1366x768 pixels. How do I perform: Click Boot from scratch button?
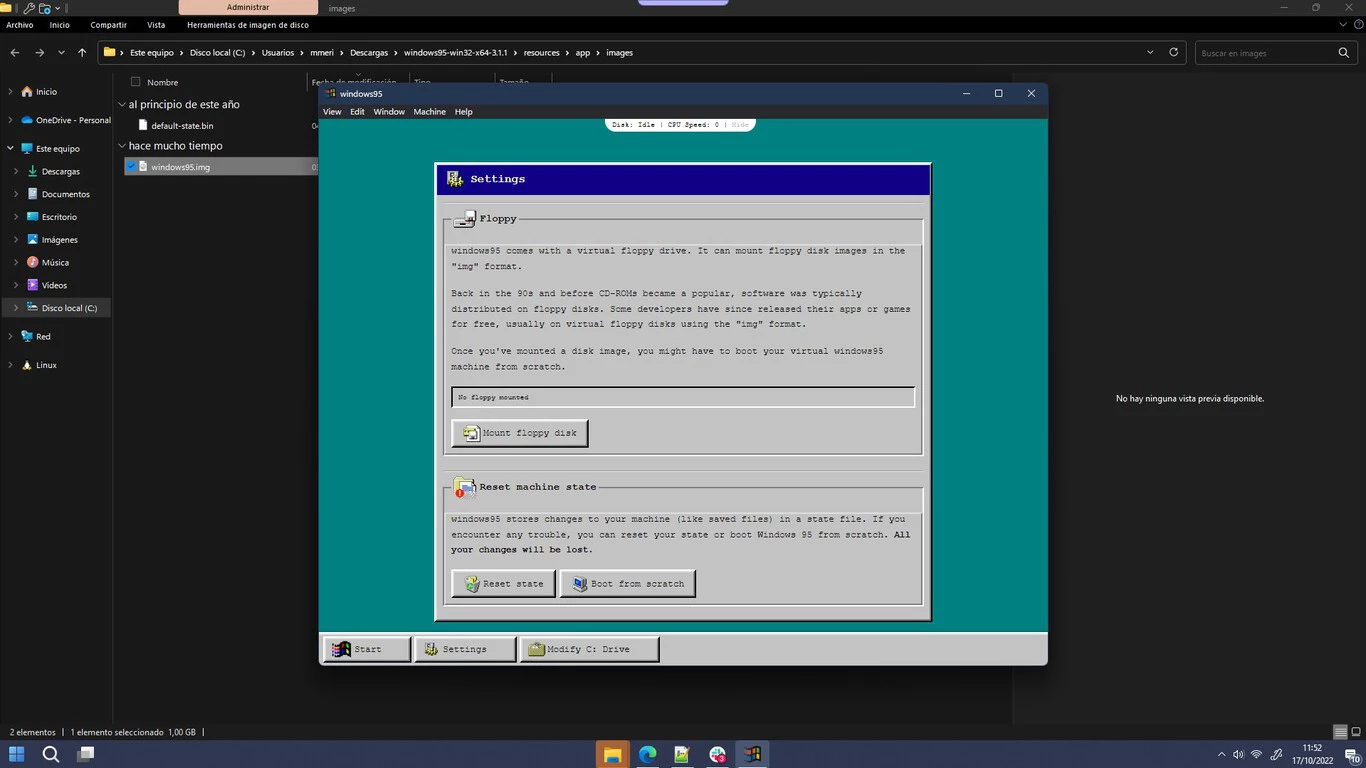pos(627,584)
